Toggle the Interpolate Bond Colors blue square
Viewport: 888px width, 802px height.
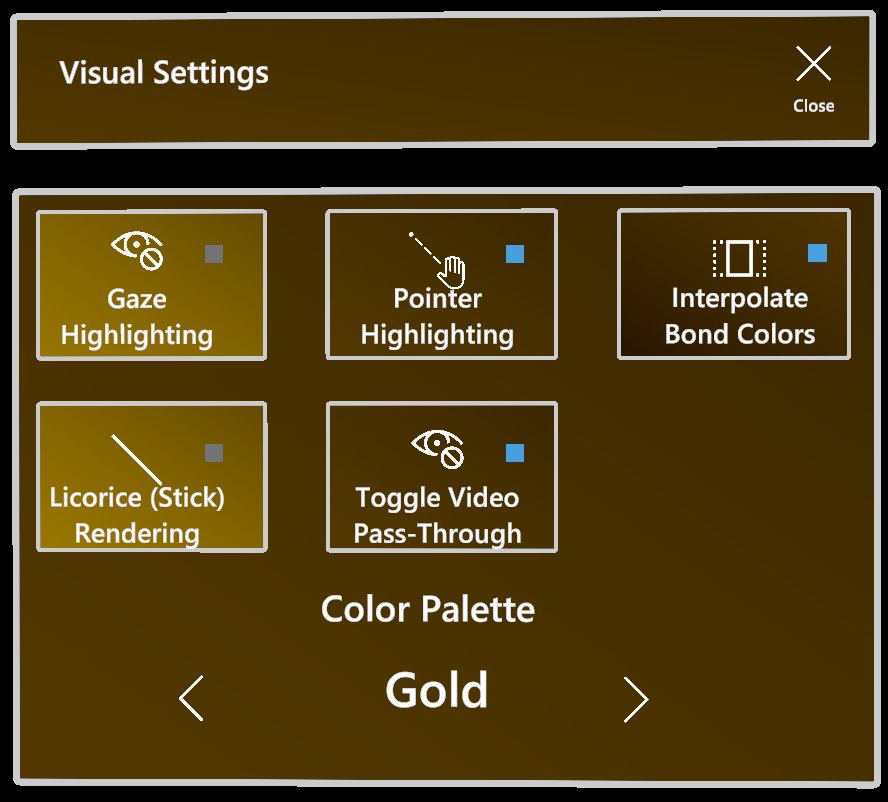coord(817,254)
